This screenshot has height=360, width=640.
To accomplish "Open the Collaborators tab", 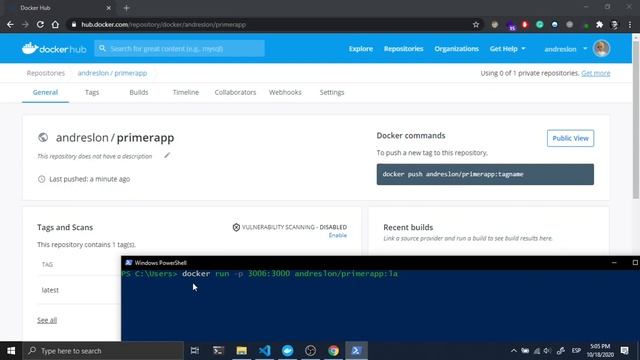I will coord(235,92).
